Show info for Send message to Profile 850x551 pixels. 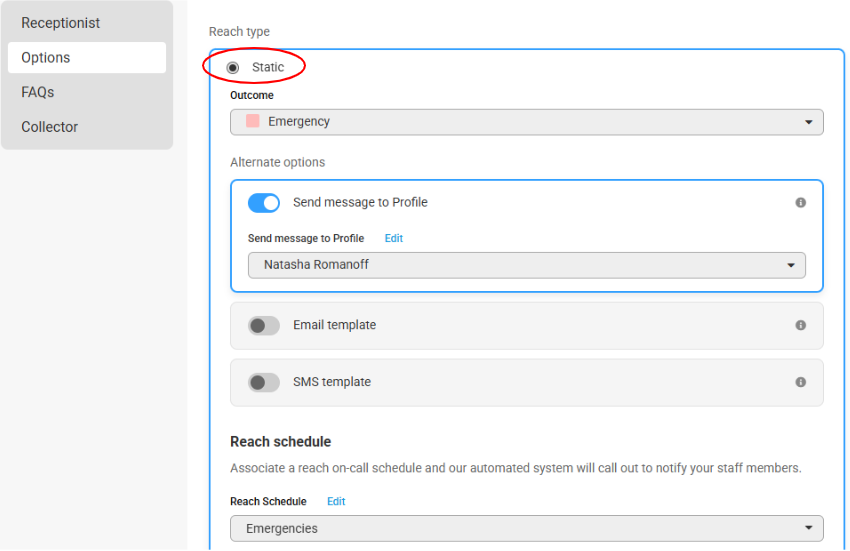pos(800,203)
